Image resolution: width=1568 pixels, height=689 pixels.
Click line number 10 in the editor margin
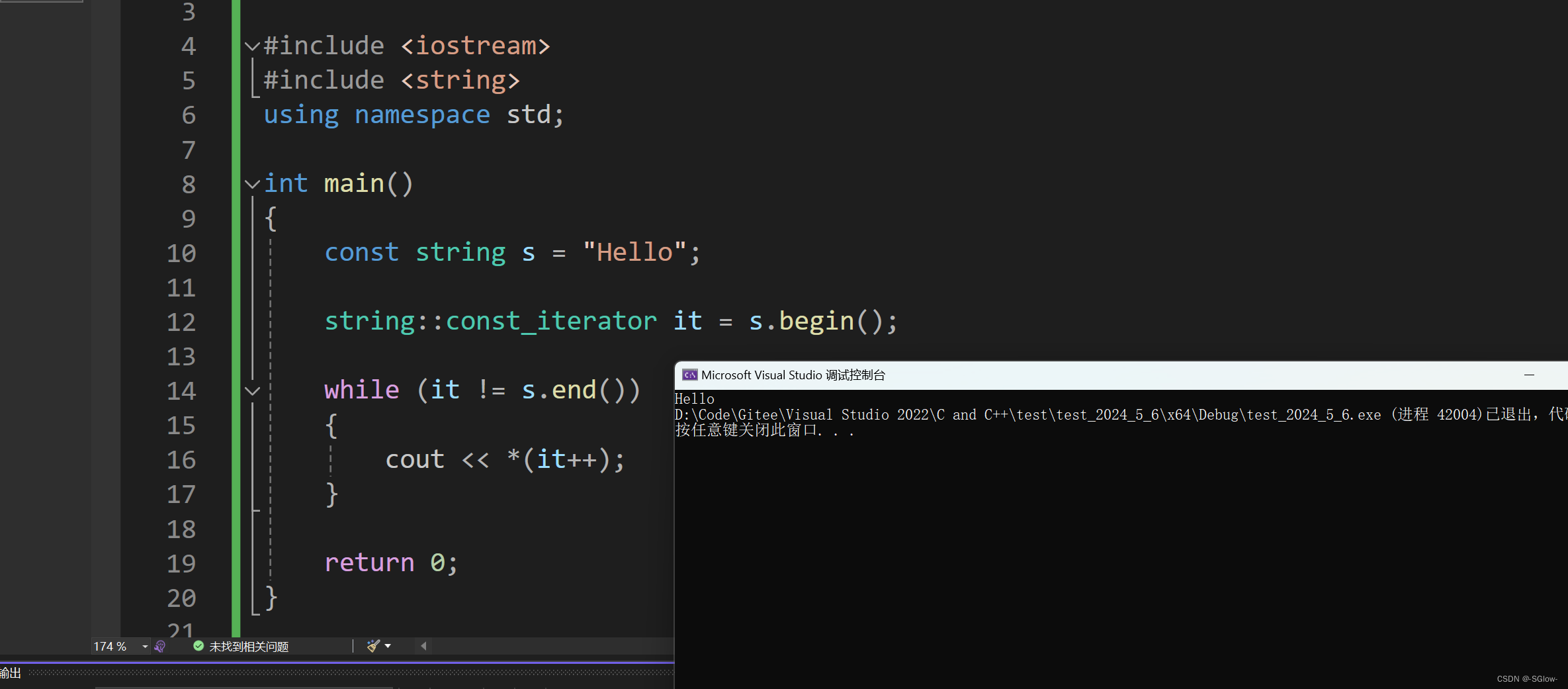(181, 253)
